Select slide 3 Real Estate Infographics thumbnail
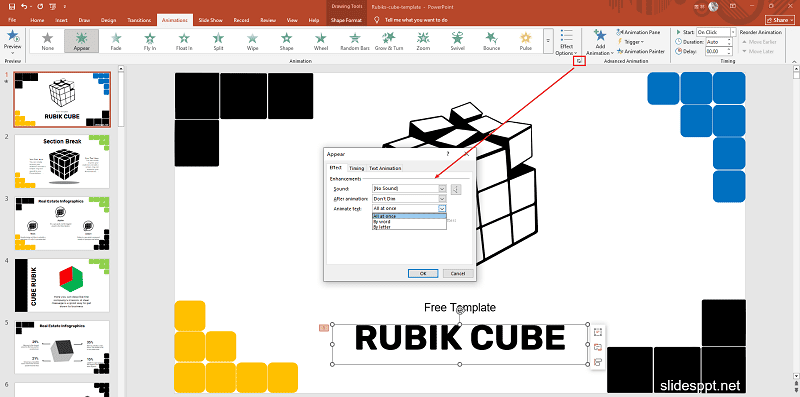This screenshot has width=800, height=397. (62, 223)
